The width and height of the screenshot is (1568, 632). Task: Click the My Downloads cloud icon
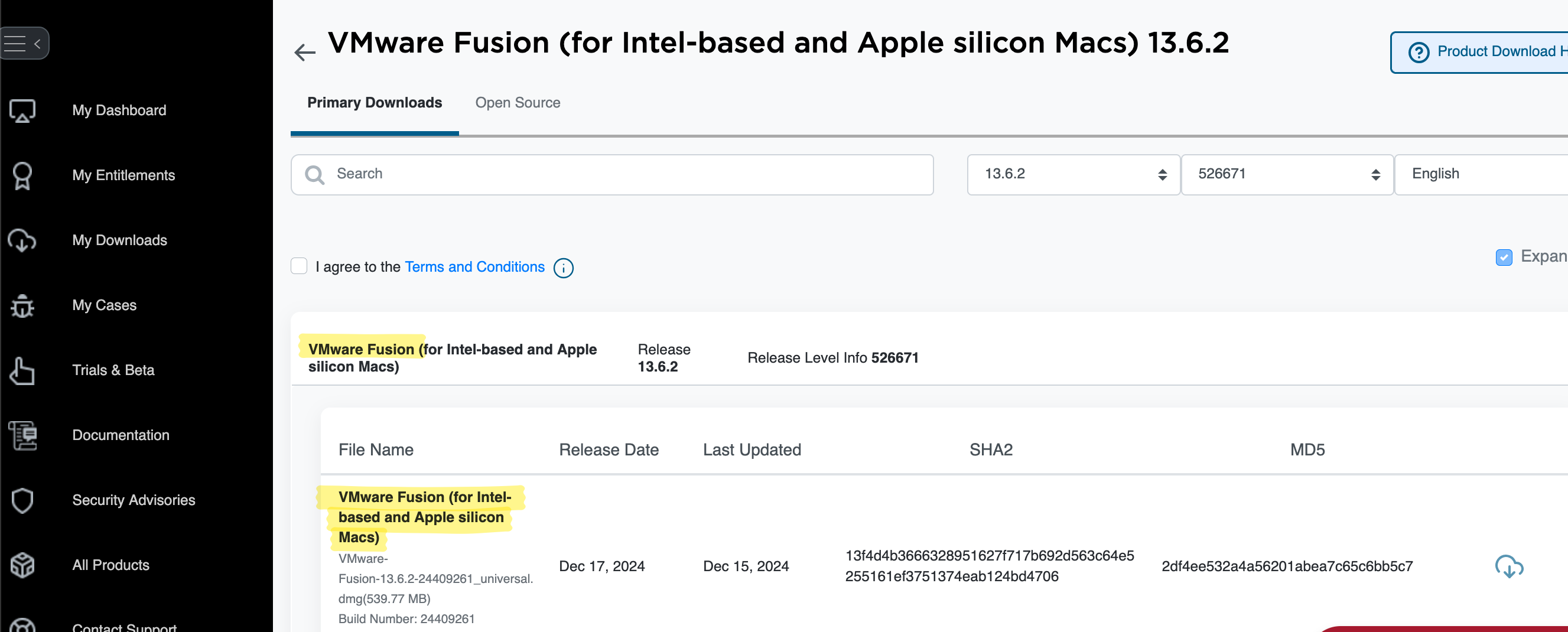(22, 240)
